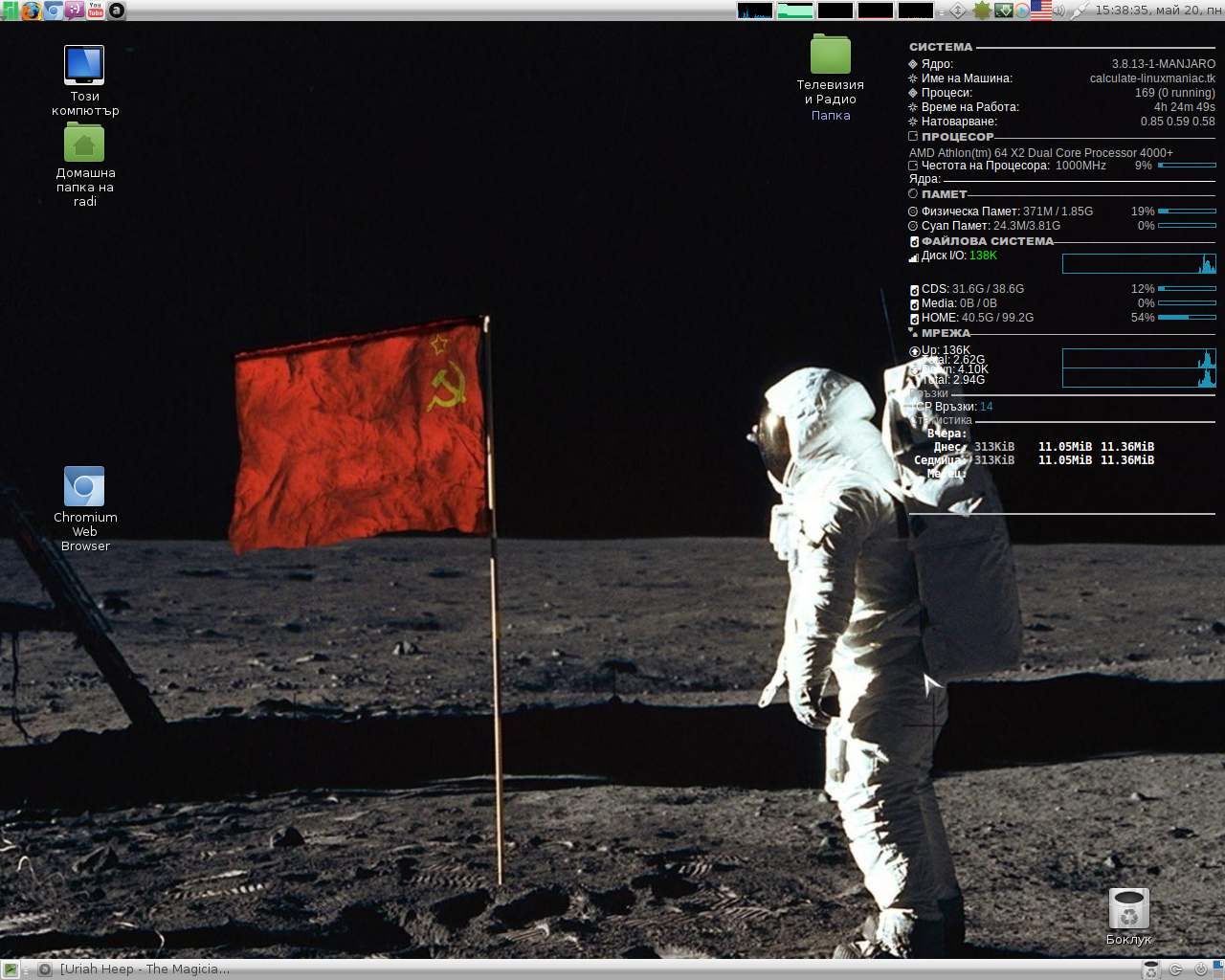Open the trash applet in bottom panel
The width and height of the screenshot is (1225, 980).
pyautogui.click(x=1150, y=969)
